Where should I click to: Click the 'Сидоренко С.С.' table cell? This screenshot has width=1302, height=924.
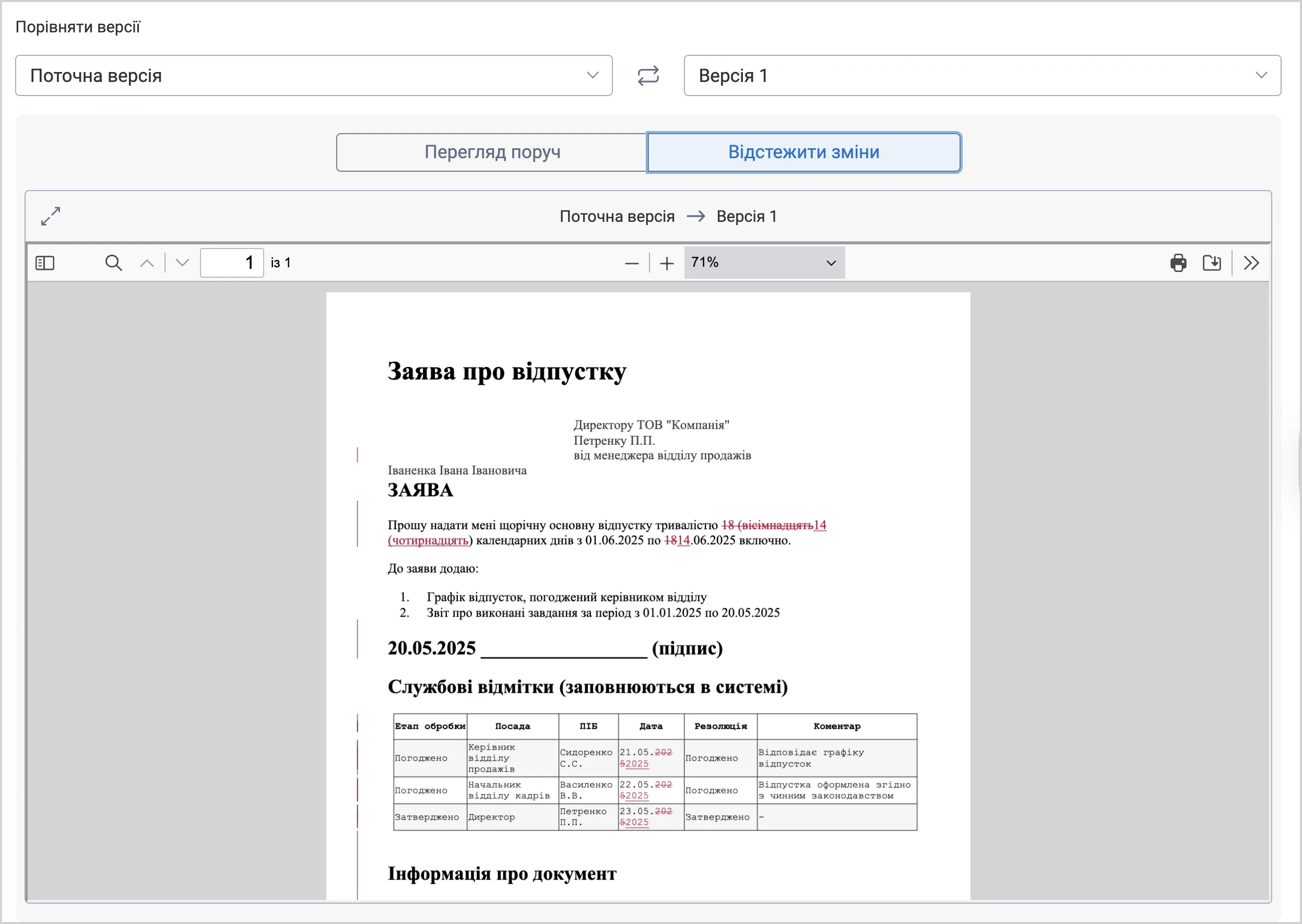coord(587,759)
